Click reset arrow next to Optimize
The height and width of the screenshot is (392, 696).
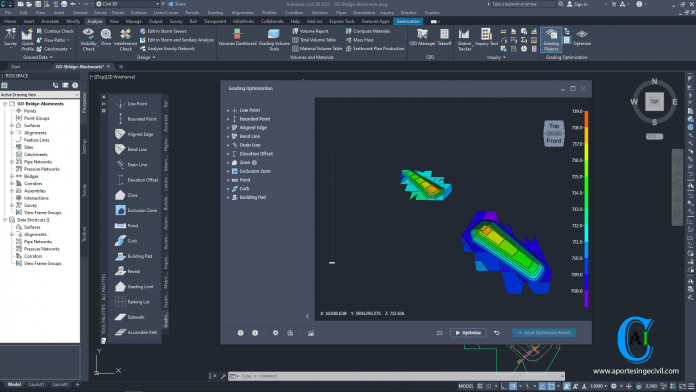[x=496, y=333]
